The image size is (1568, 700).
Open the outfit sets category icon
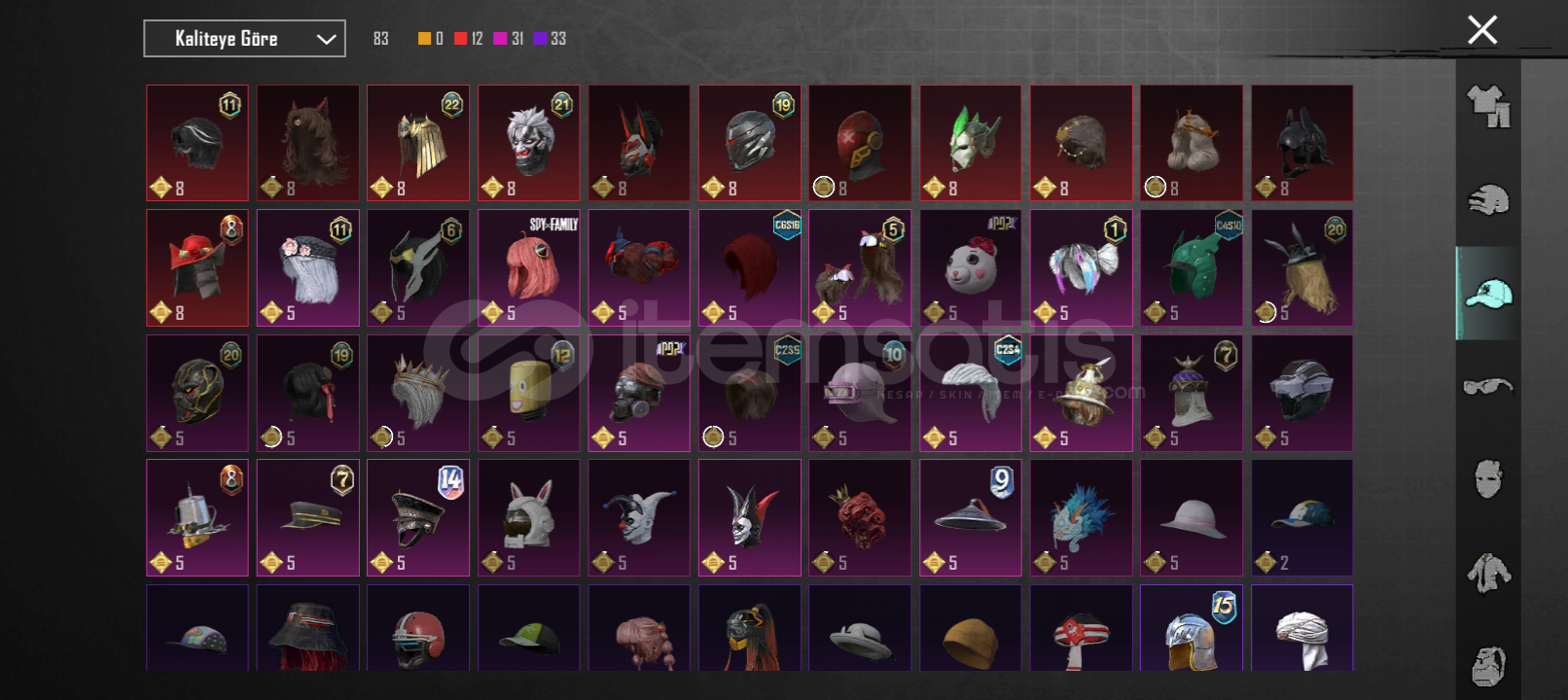pyautogui.click(x=1488, y=106)
